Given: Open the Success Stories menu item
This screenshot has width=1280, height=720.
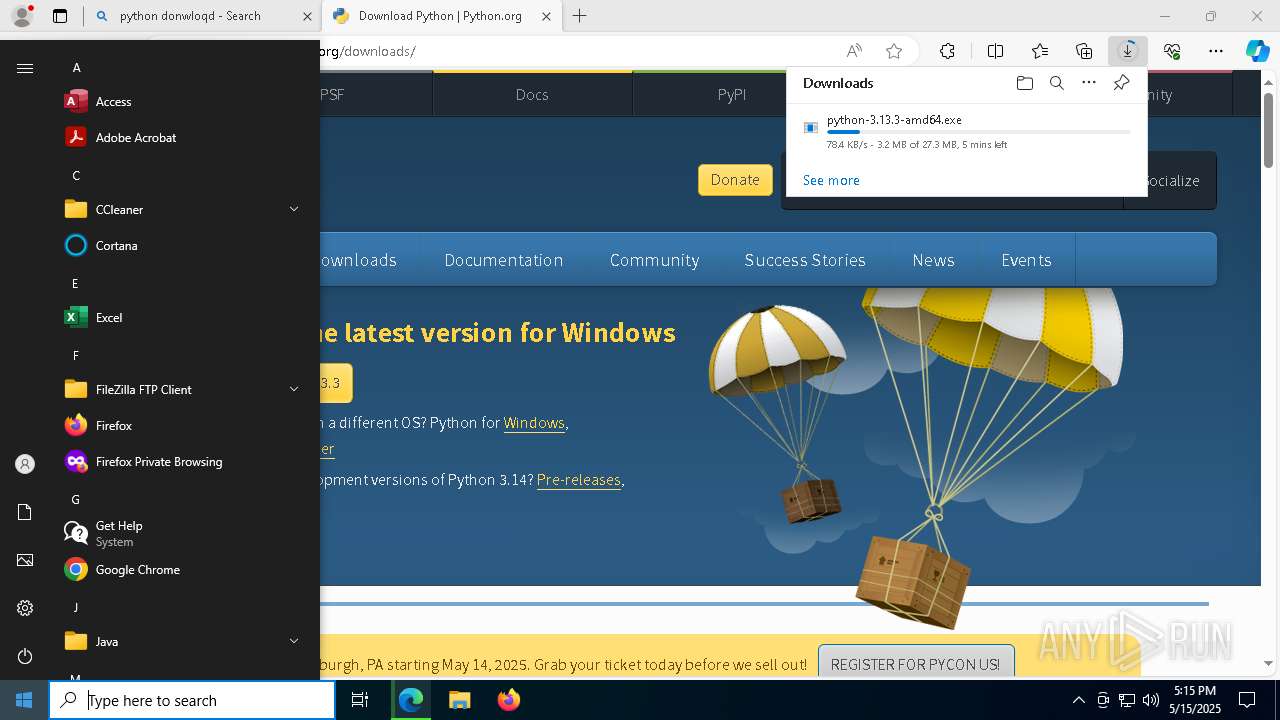Looking at the screenshot, I should tap(805, 260).
